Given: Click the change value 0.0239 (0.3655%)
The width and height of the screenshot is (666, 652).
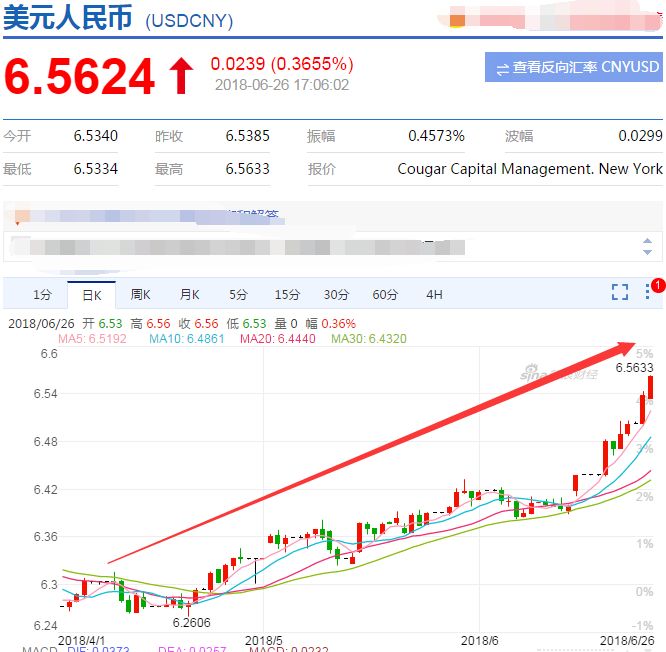Looking at the screenshot, I should pos(282,64).
